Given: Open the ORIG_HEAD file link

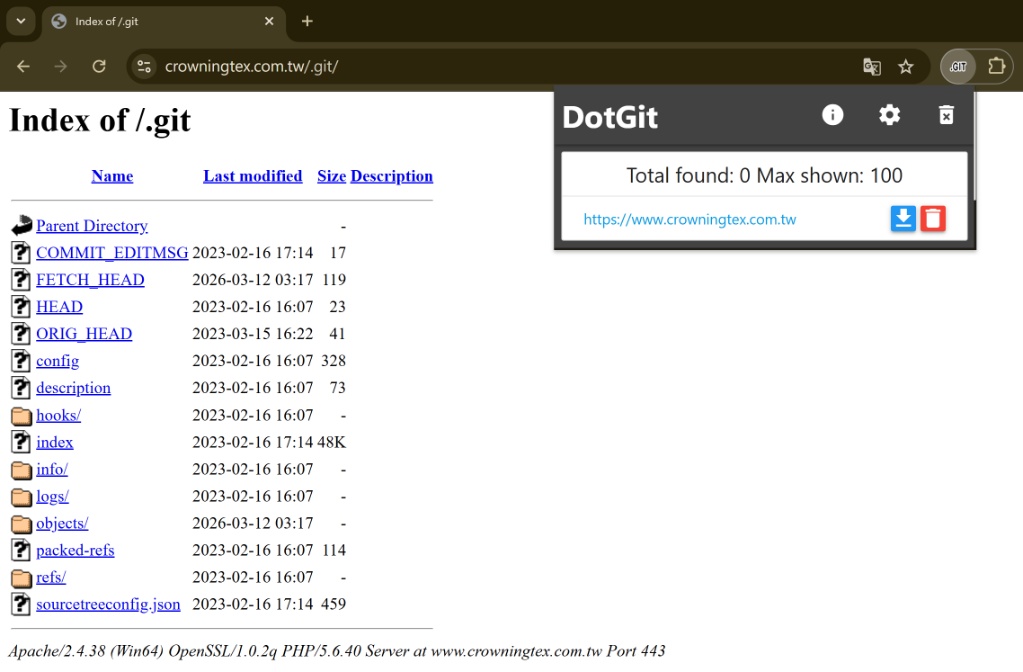Looking at the screenshot, I should pyautogui.click(x=84, y=334).
